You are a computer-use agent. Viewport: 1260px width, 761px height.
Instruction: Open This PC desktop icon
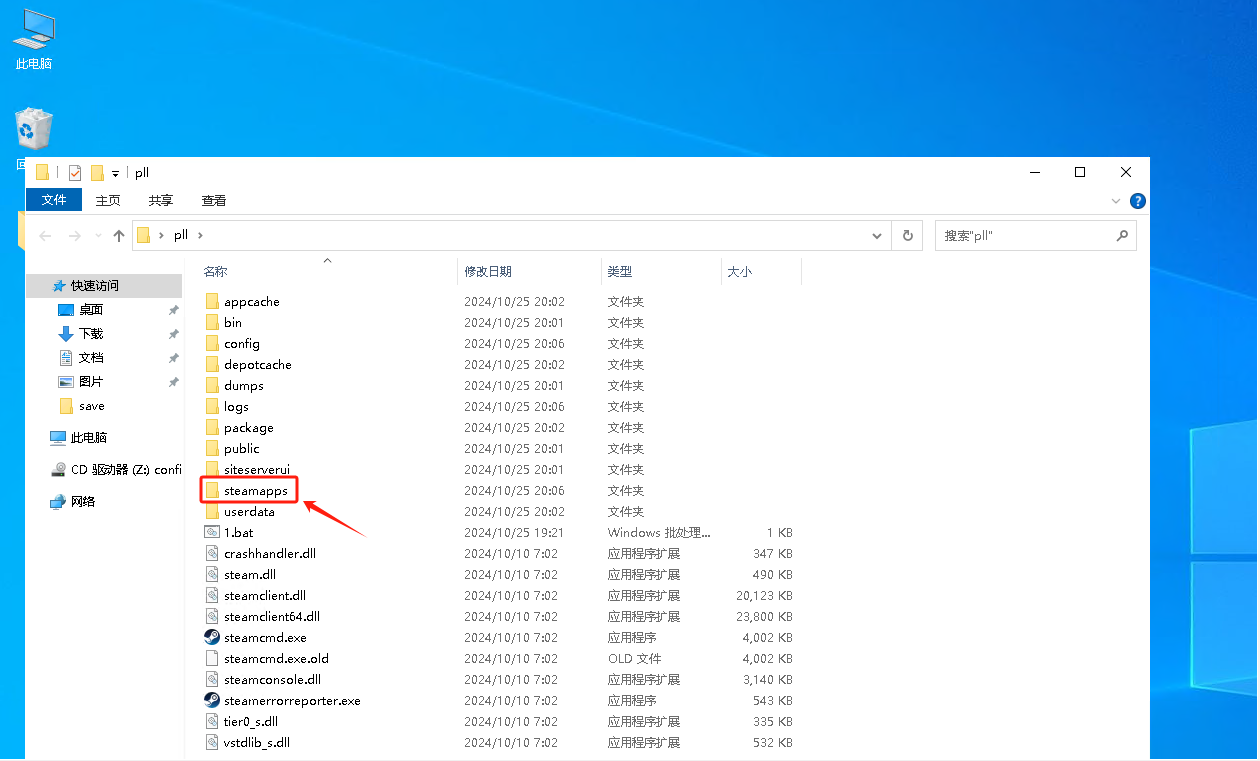pyautogui.click(x=33, y=40)
